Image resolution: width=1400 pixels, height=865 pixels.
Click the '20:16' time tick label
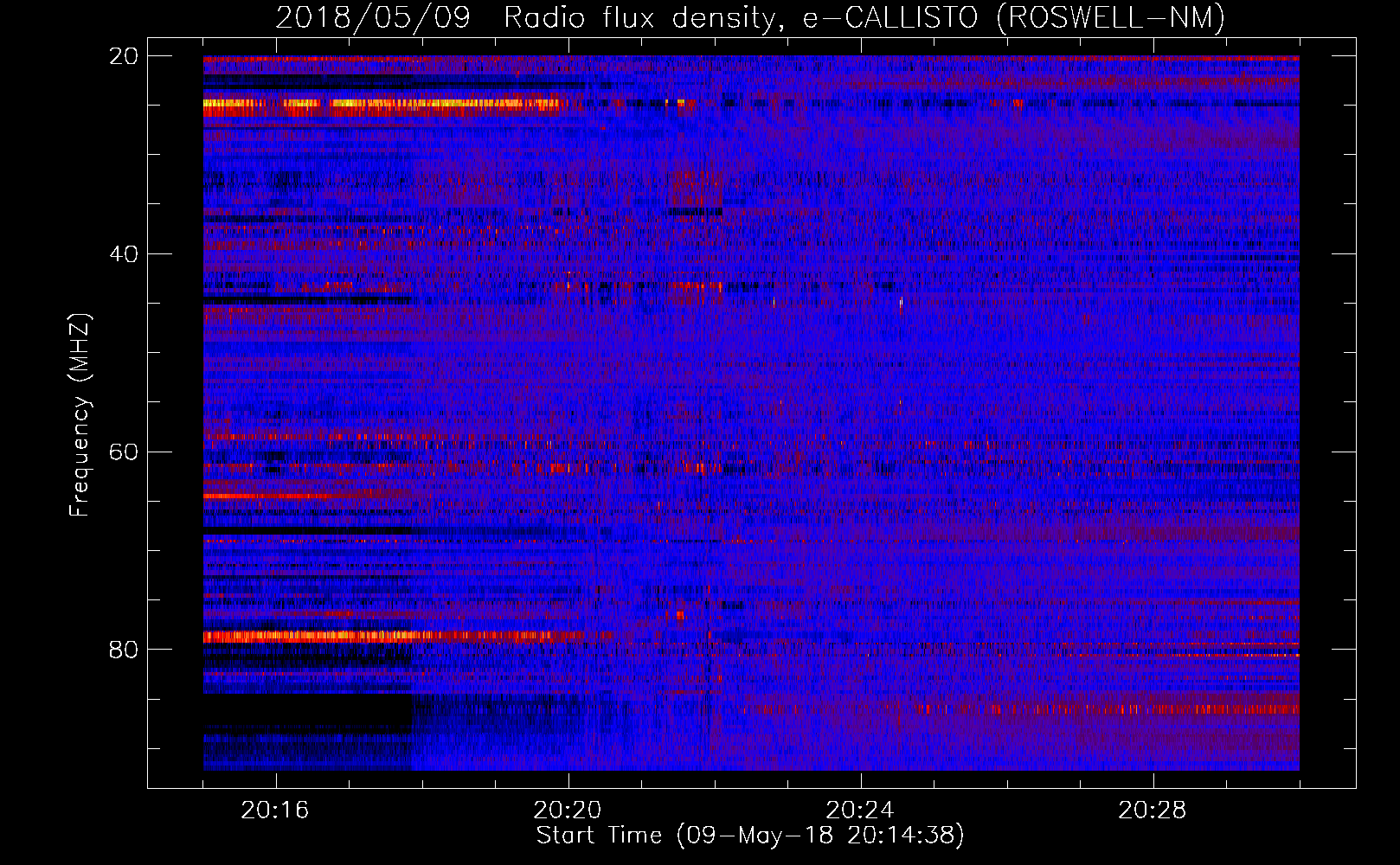point(275,811)
